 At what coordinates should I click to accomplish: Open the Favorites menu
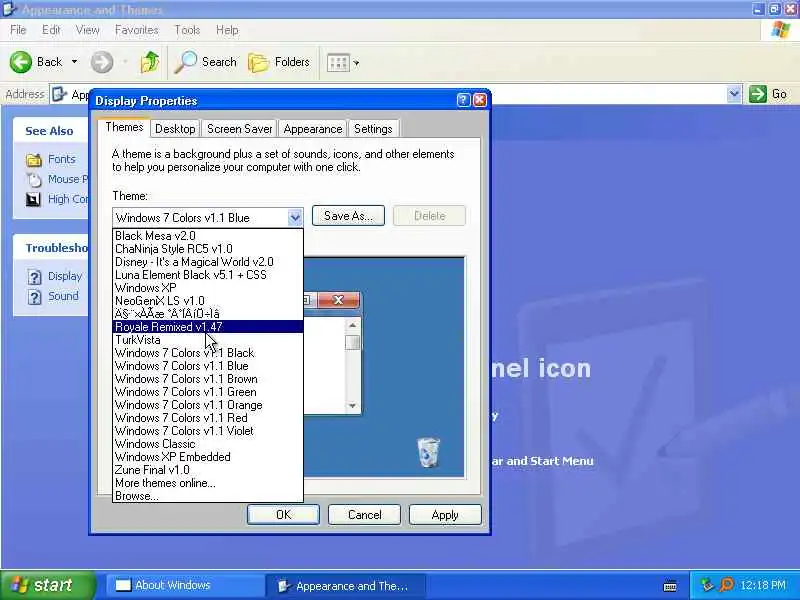136,30
